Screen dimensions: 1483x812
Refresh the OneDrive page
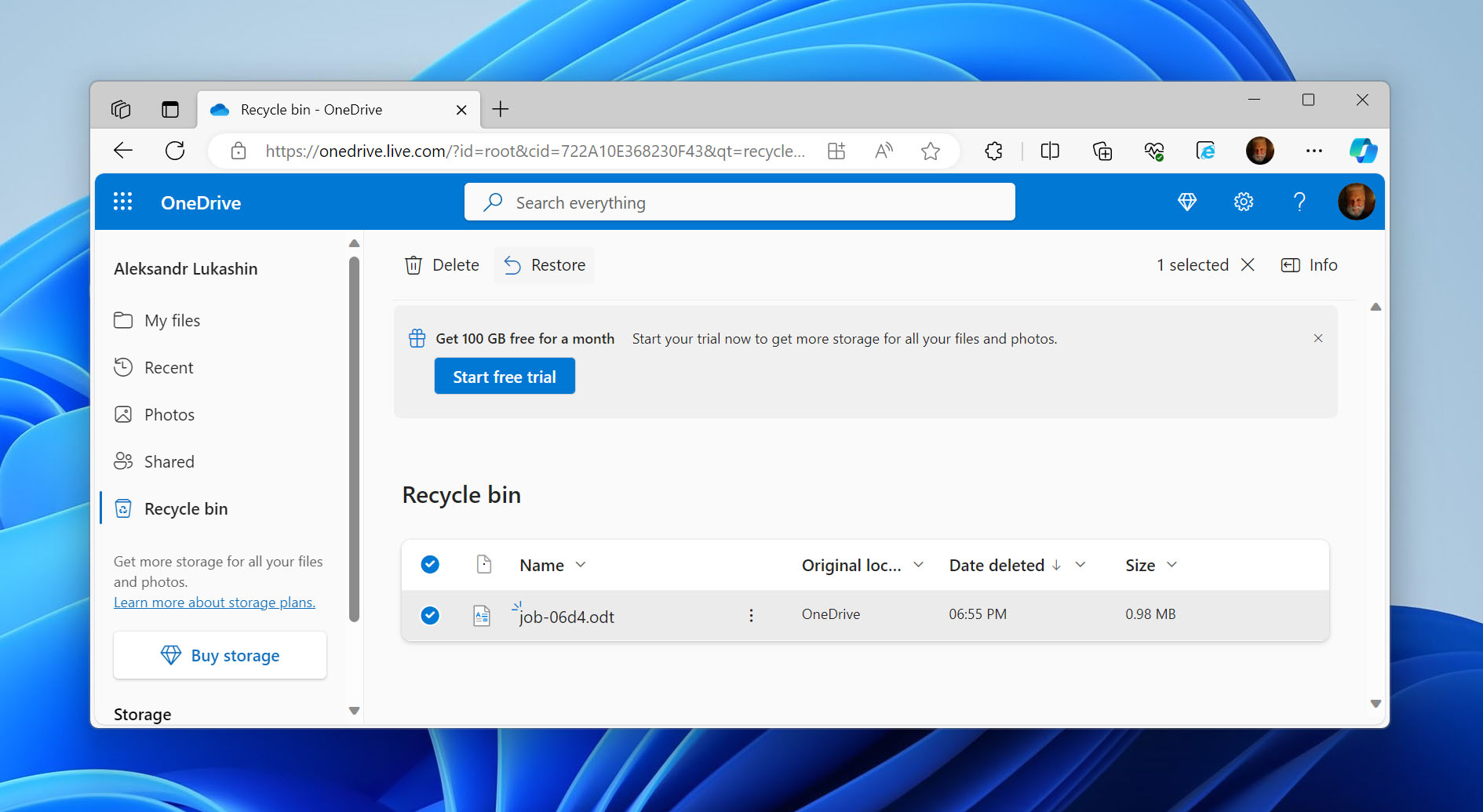175,151
